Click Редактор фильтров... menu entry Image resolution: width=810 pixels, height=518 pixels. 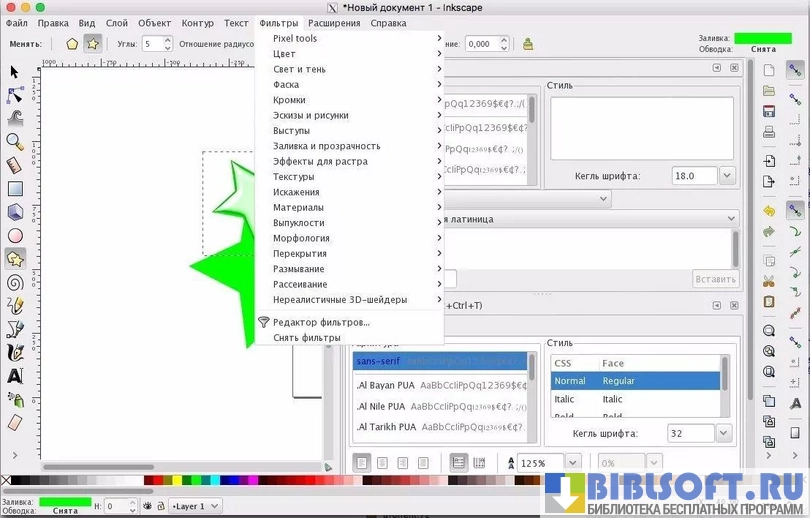tap(321, 322)
